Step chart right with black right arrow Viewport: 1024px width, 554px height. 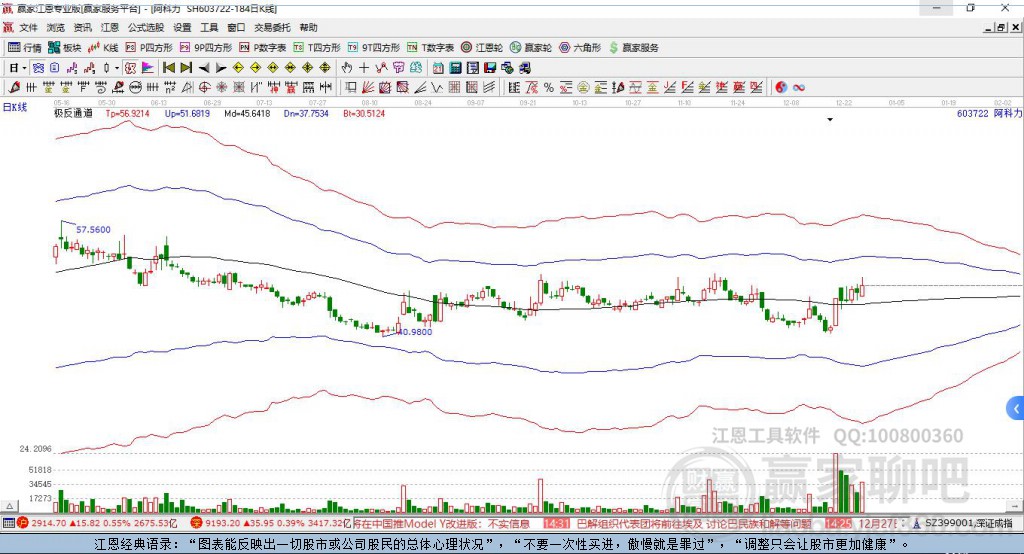point(221,68)
